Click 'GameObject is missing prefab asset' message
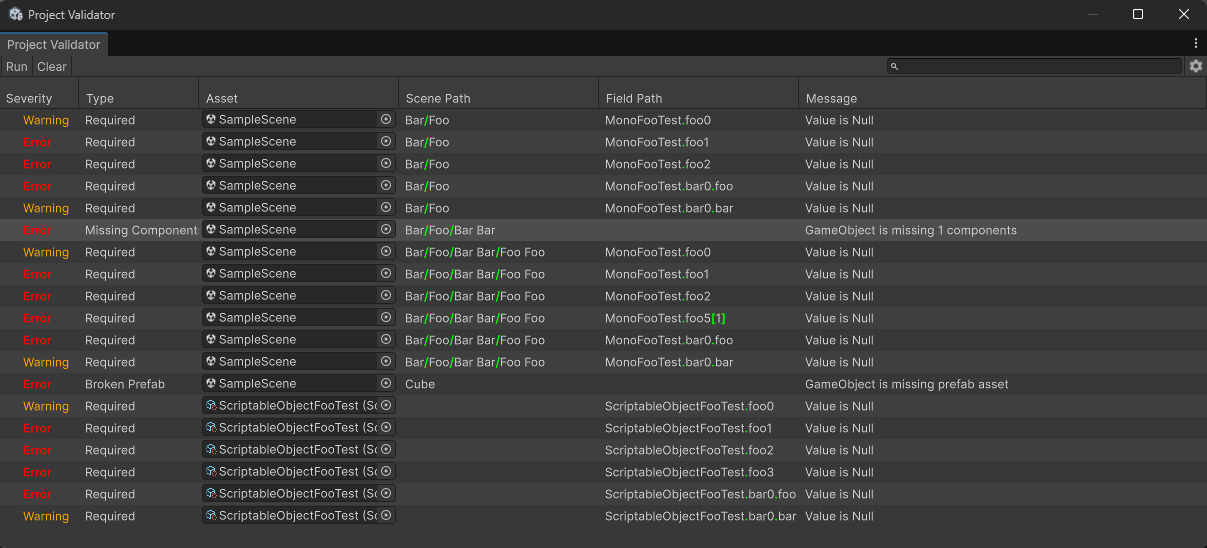The image size is (1207, 548). tap(907, 384)
